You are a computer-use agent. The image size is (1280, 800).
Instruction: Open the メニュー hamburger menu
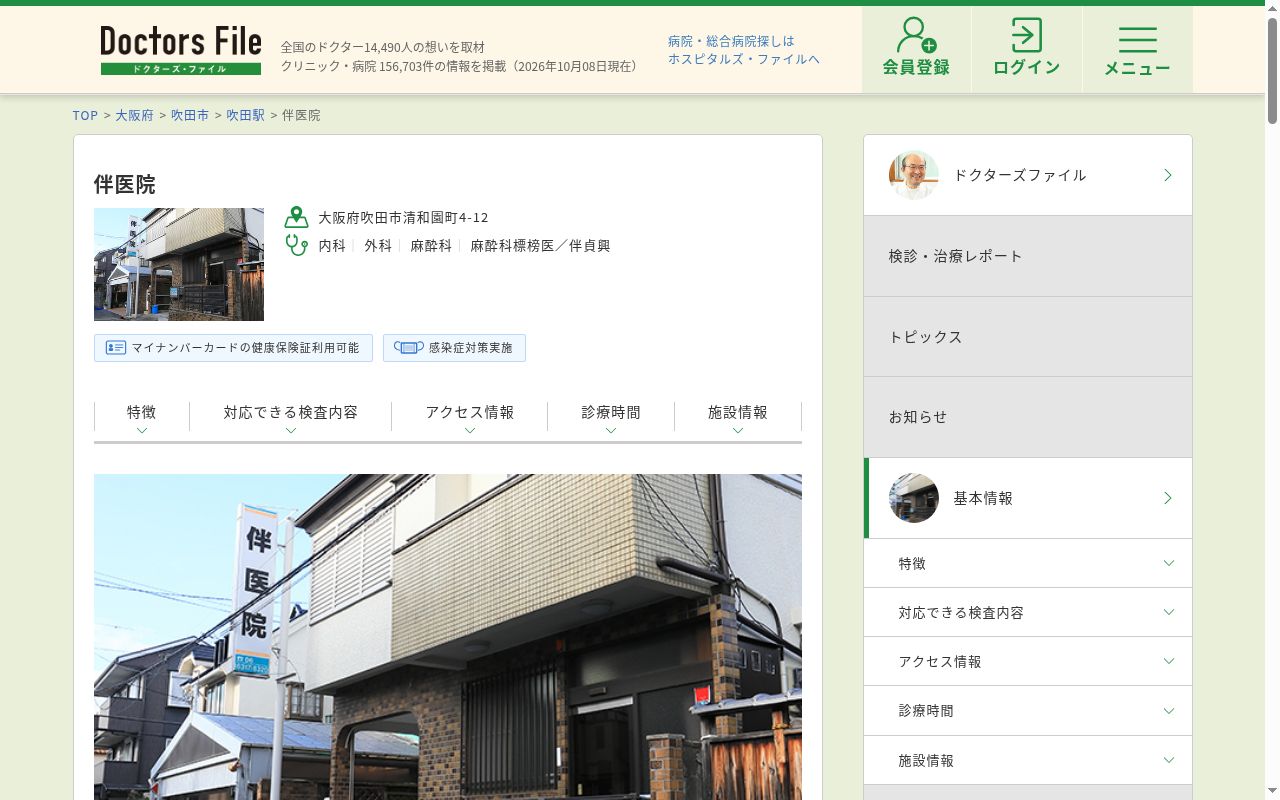coord(1138,49)
